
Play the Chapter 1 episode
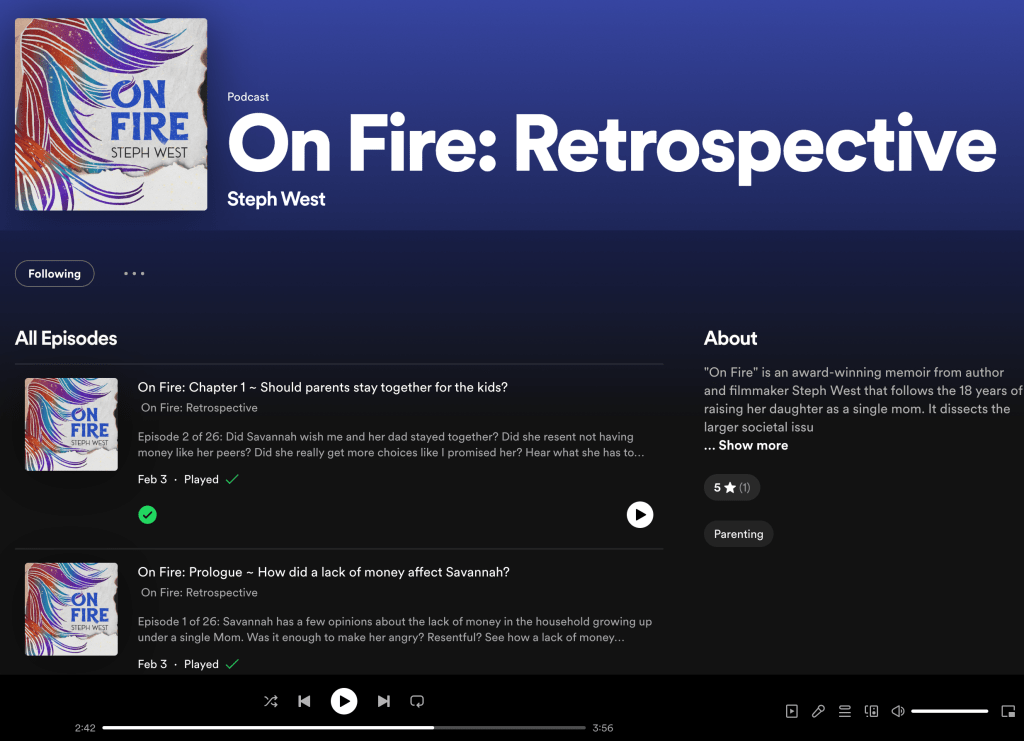point(640,514)
